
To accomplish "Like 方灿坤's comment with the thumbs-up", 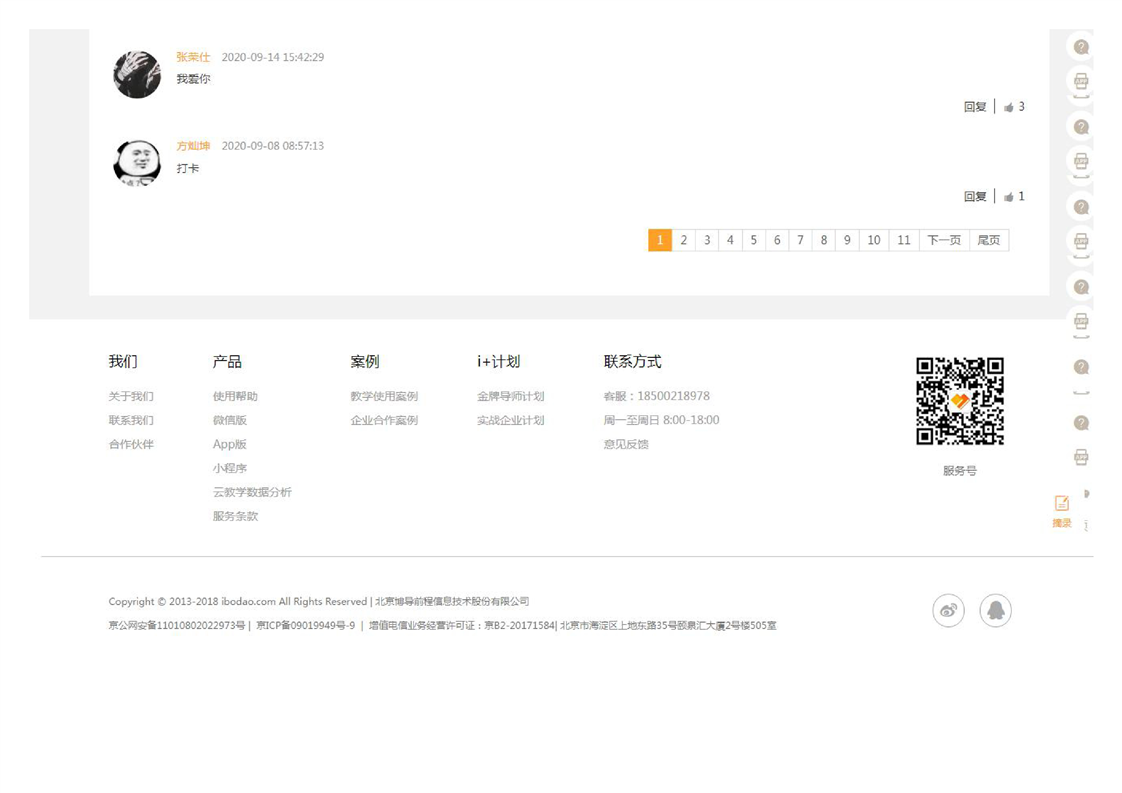I will point(1009,197).
